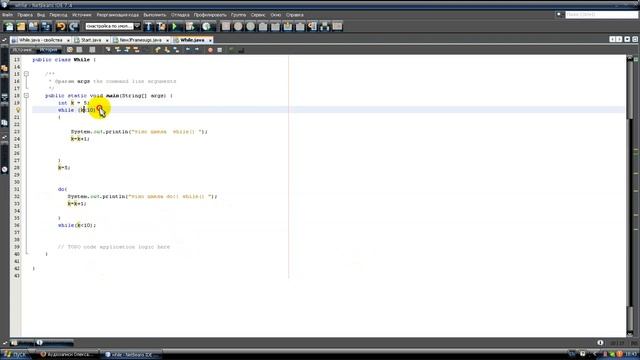Screen dimensions: 640x360
Task: Click Next Bookmark editor toolbar icon
Action: pyautogui.click(x=167, y=50)
